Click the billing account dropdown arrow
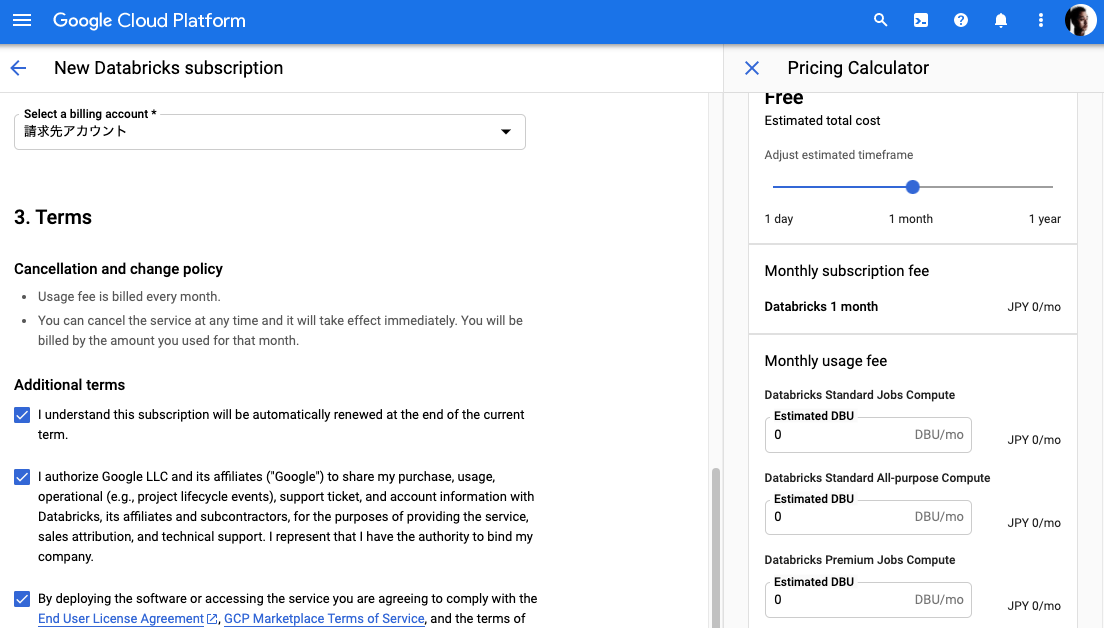This screenshot has height=628, width=1104. [x=506, y=132]
